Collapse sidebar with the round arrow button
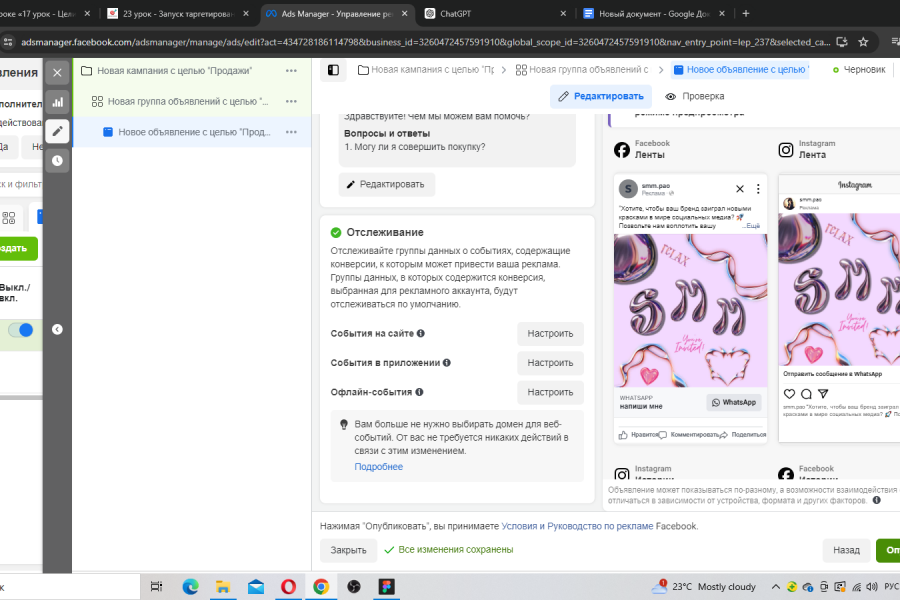Screen dimensions: 900x600 tap(57, 329)
